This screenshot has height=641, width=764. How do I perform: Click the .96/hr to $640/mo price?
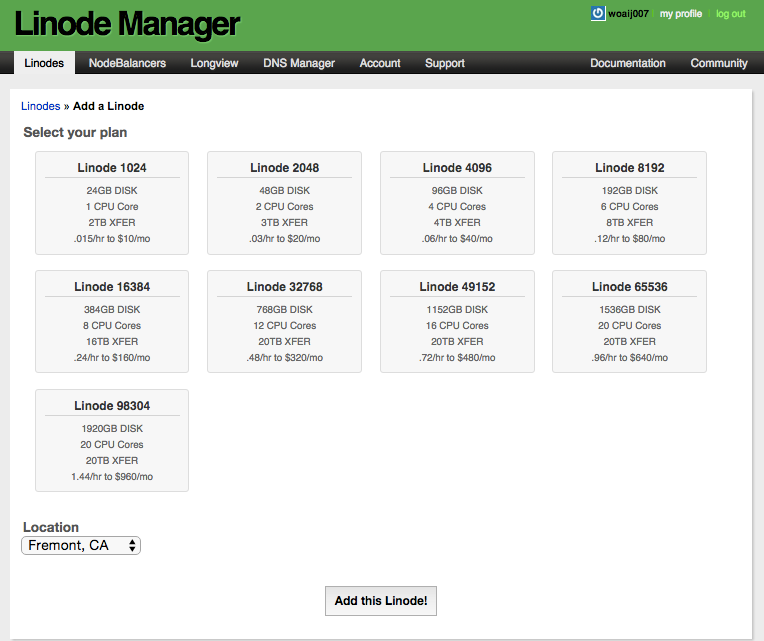coord(630,358)
